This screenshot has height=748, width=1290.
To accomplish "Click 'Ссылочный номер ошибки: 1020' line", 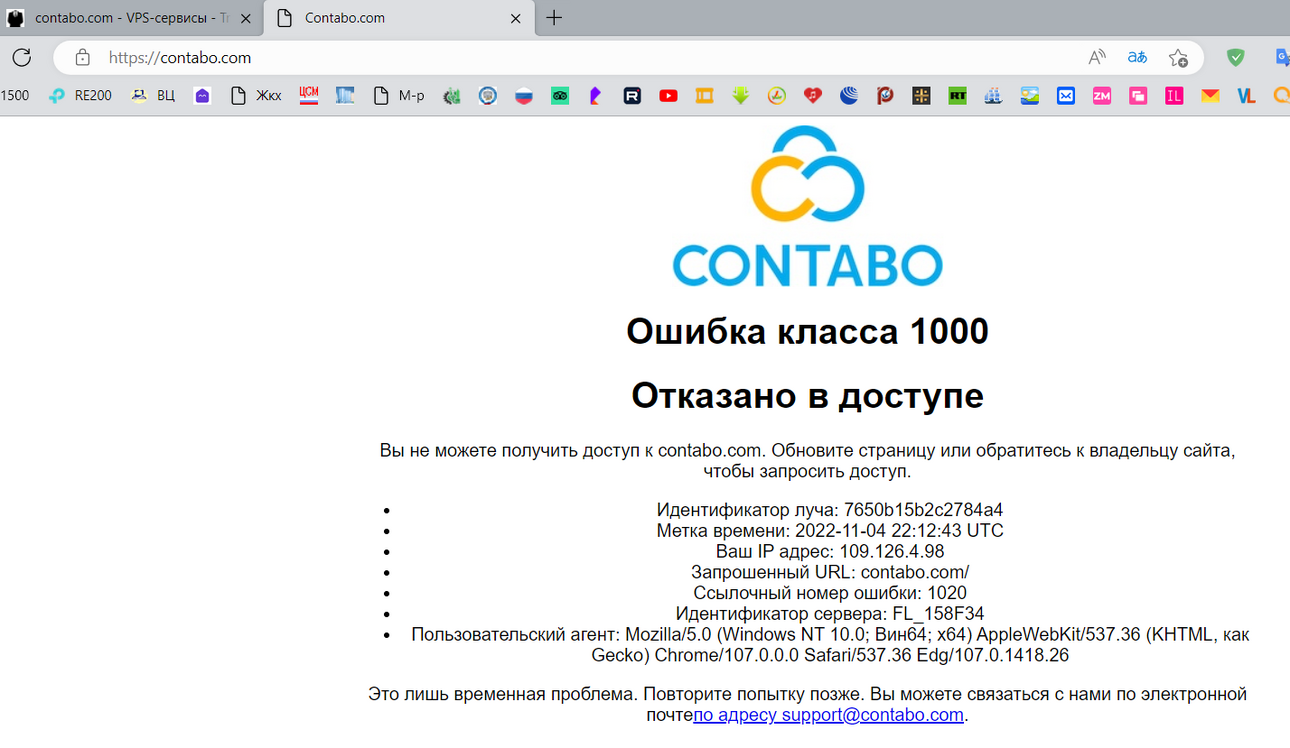I will pyautogui.click(x=830, y=594).
